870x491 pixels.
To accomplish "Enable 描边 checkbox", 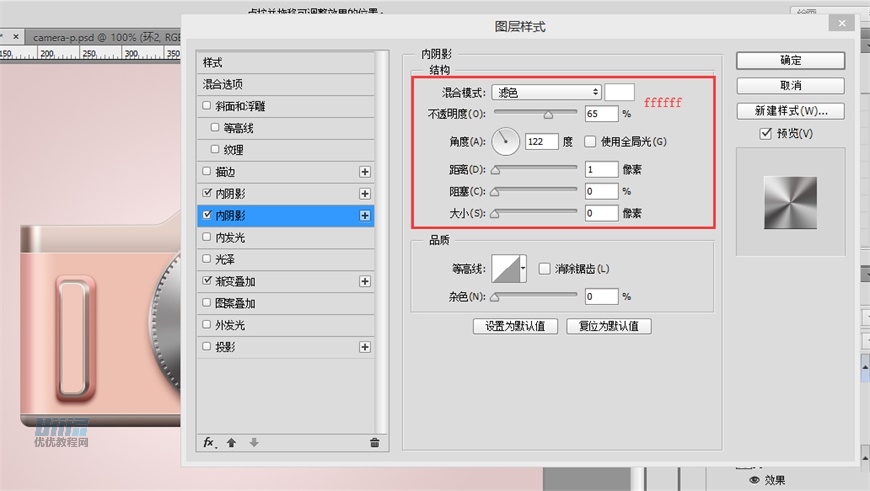I will click(x=207, y=171).
